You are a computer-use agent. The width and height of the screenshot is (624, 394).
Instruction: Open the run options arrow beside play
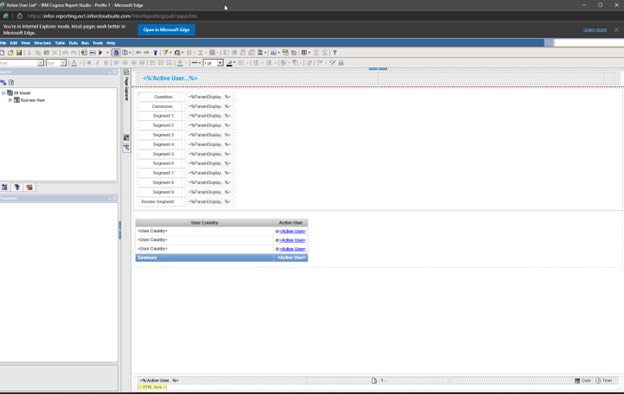tap(107, 53)
